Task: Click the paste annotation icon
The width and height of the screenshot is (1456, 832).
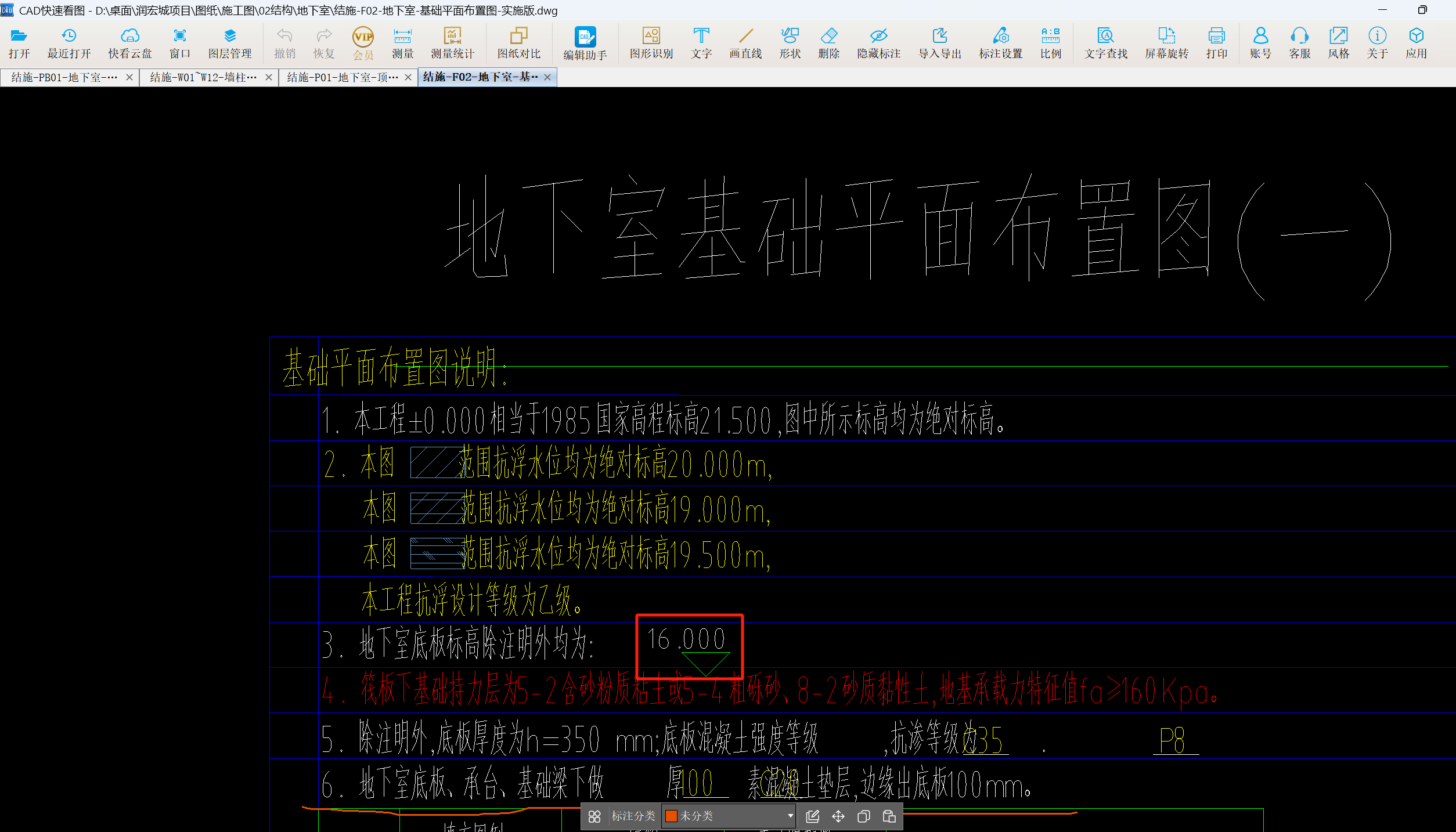Action: click(889, 816)
